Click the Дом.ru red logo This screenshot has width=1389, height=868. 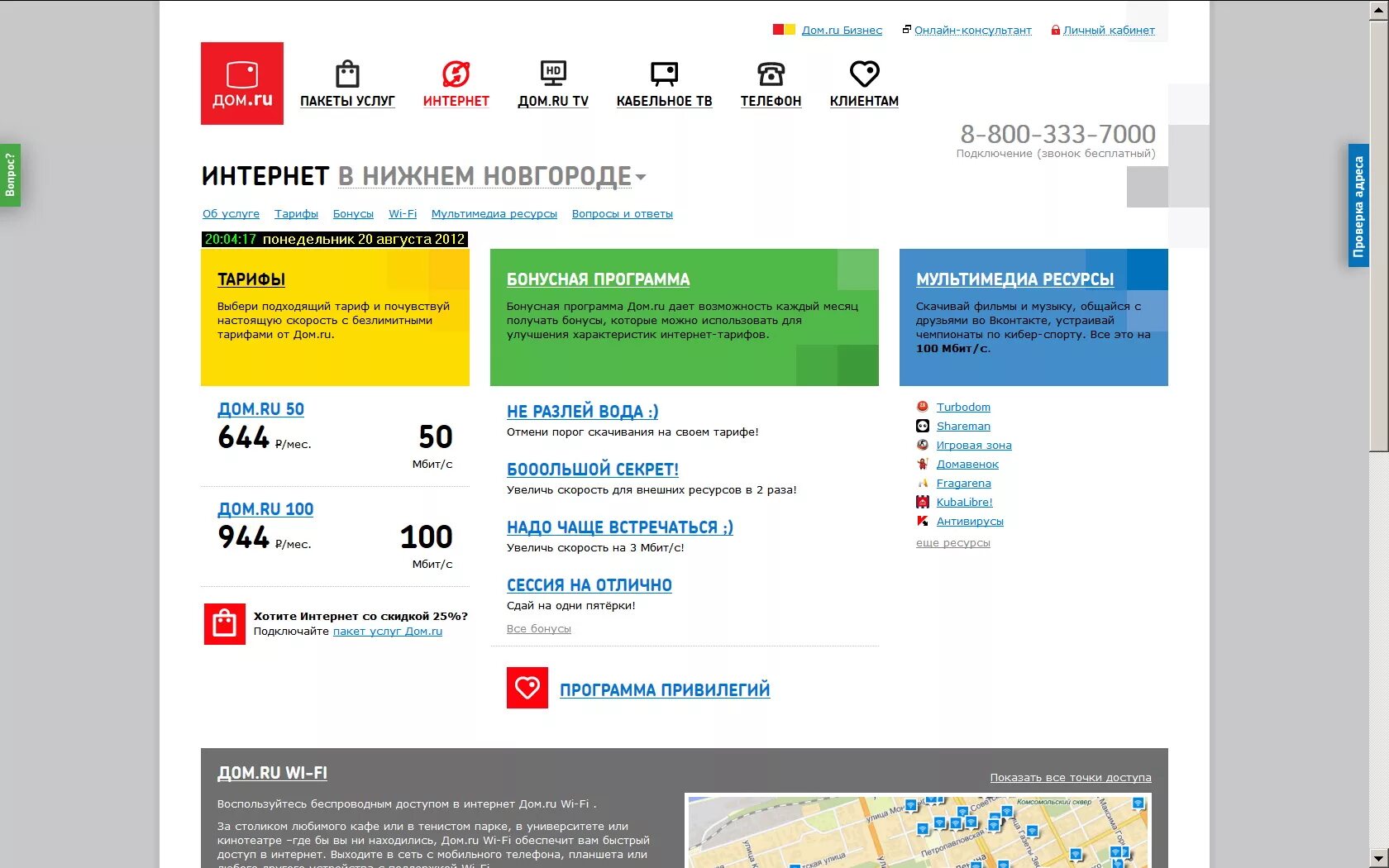242,83
